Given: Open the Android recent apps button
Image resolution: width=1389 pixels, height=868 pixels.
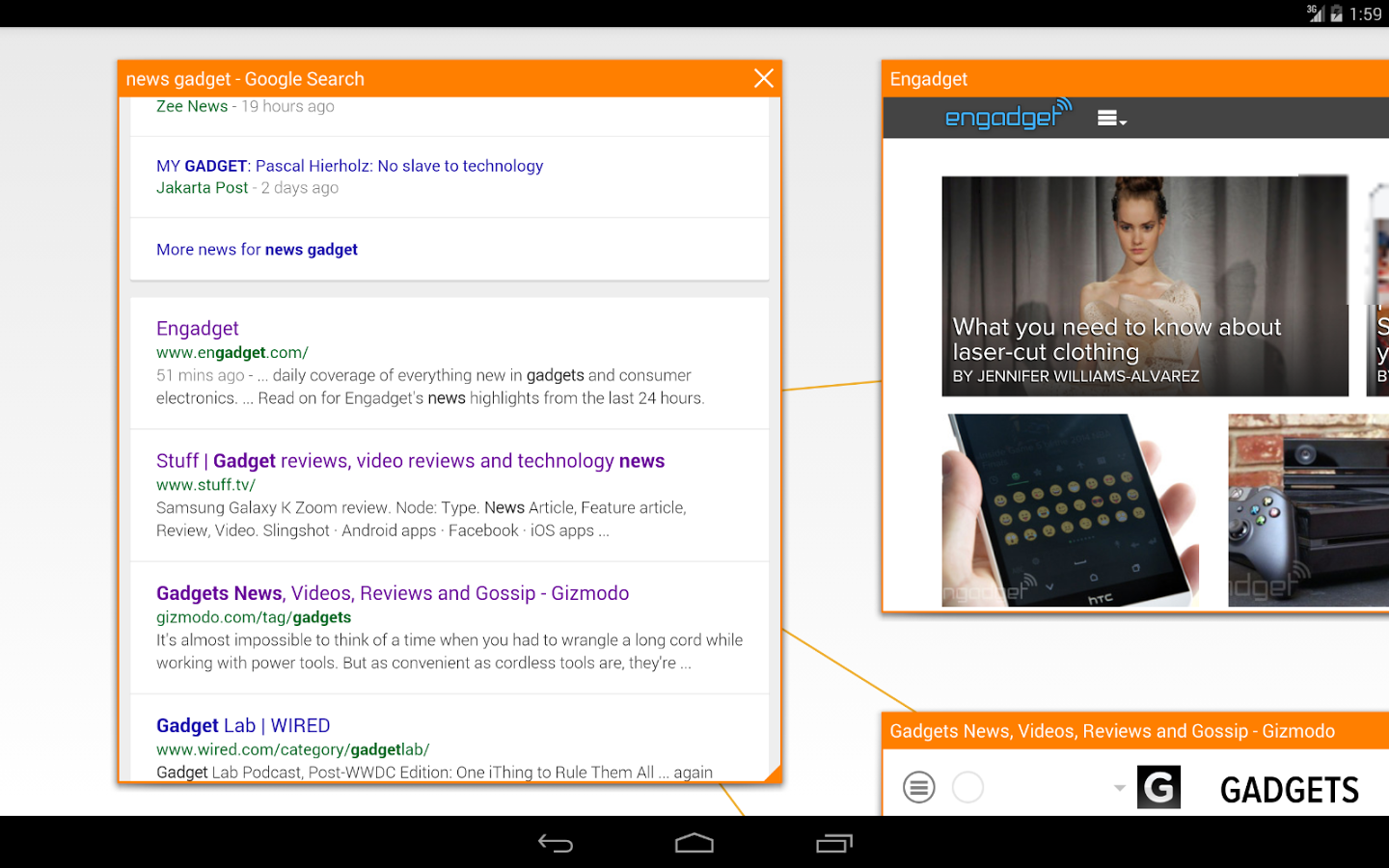Looking at the screenshot, I should tap(834, 844).
